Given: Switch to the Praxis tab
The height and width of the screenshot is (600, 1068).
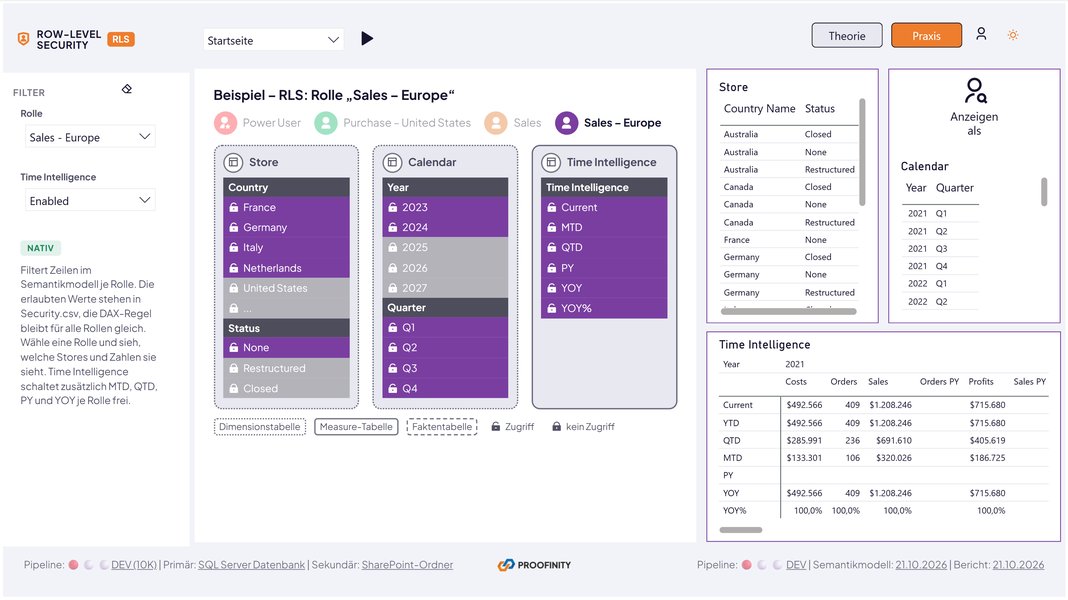Looking at the screenshot, I should [x=926, y=36].
